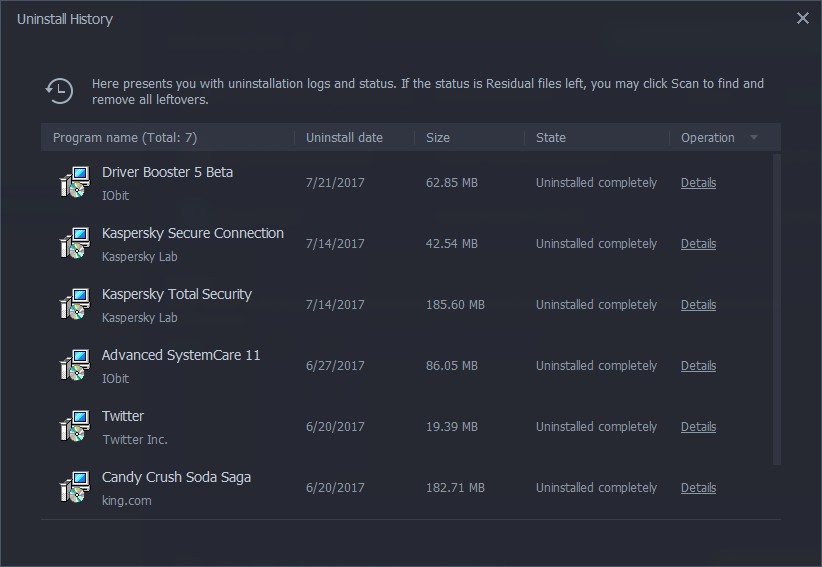Click the Twitter Inc. publisher label
Viewport: 822px width, 567px height.
coord(135,440)
